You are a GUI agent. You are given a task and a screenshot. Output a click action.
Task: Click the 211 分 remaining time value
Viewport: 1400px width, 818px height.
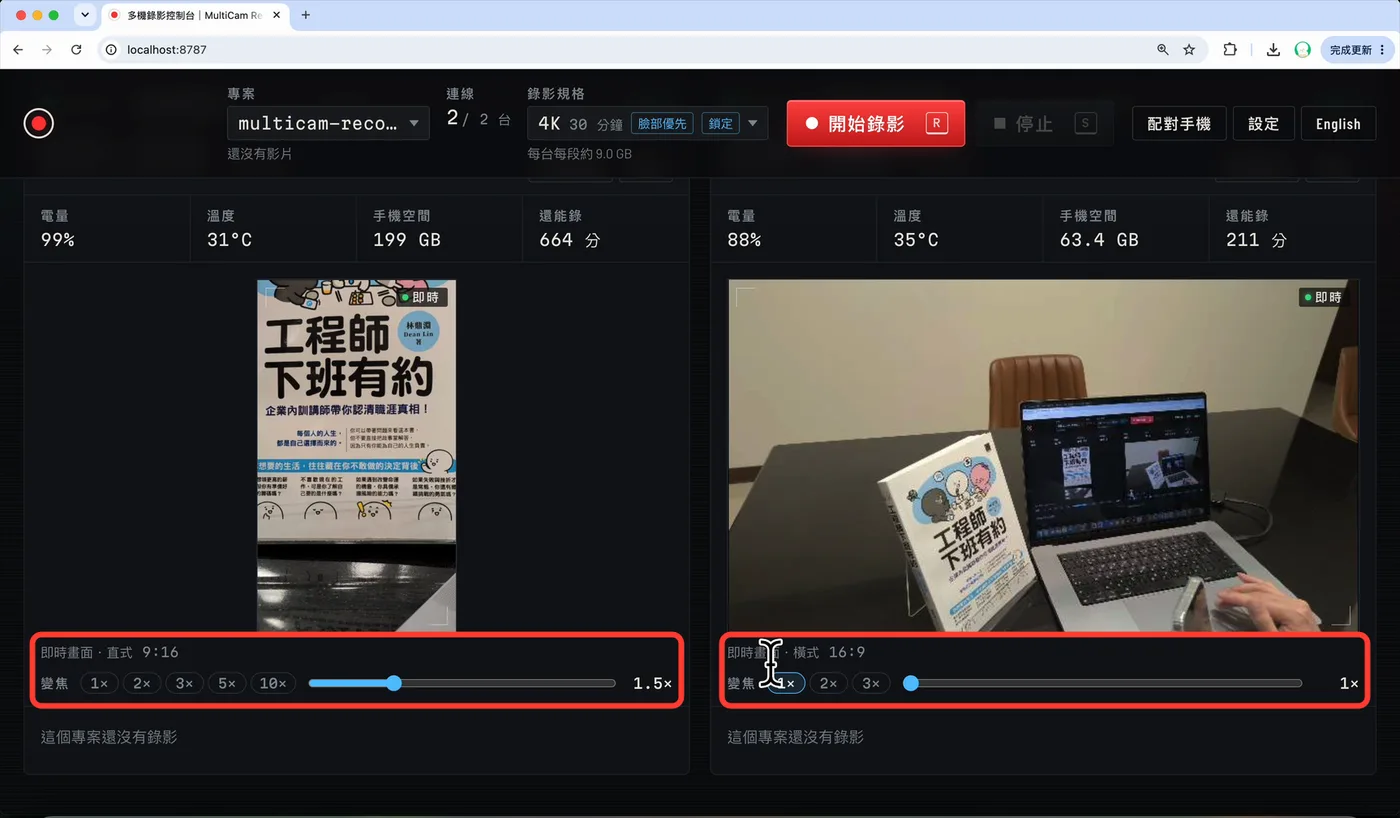tap(1256, 240)
